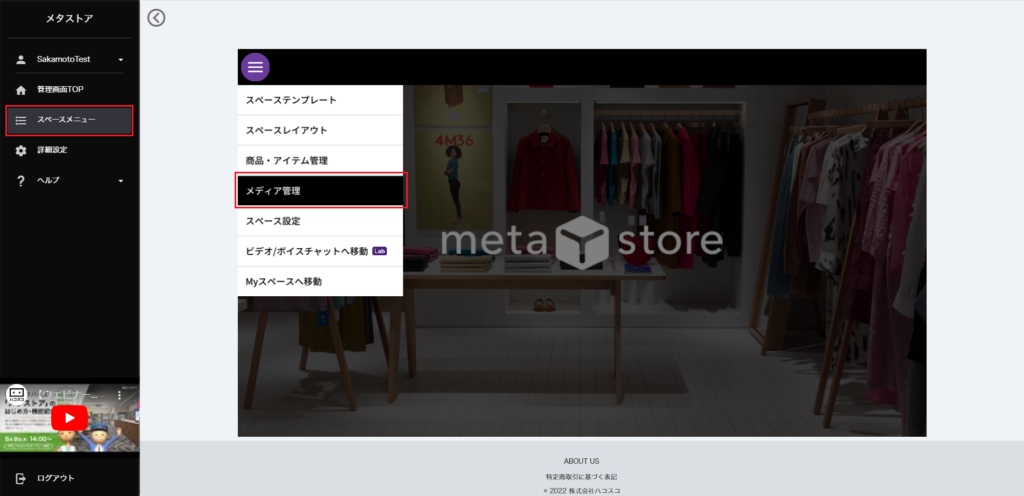
Task: Click the user avatar icon beside SakamotoTest
Action: [21, 59]
